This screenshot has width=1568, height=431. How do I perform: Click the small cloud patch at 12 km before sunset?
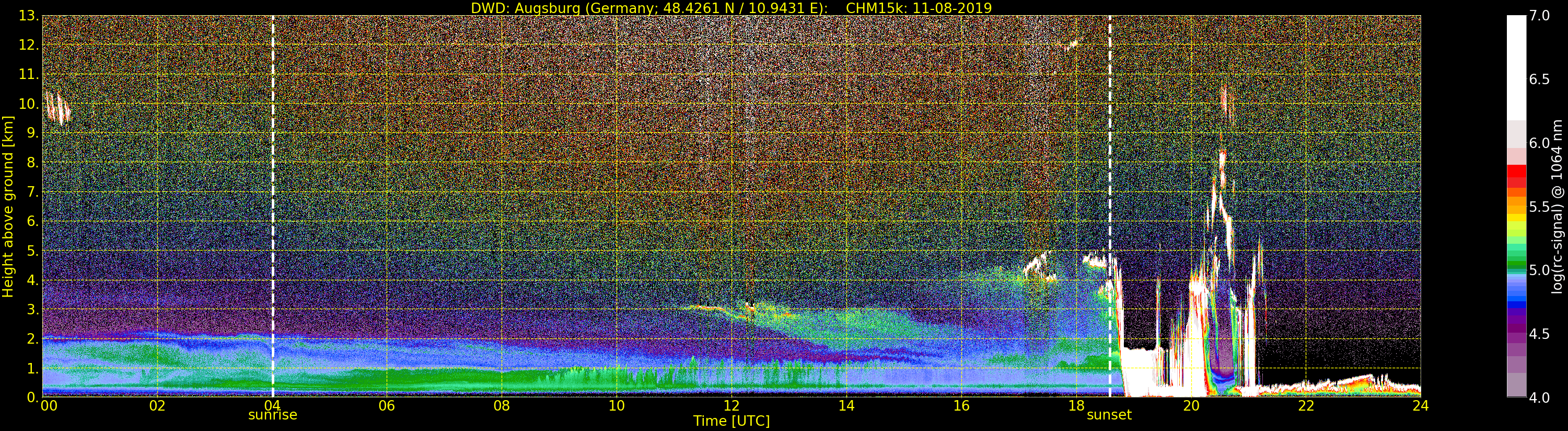(1071, 44)
